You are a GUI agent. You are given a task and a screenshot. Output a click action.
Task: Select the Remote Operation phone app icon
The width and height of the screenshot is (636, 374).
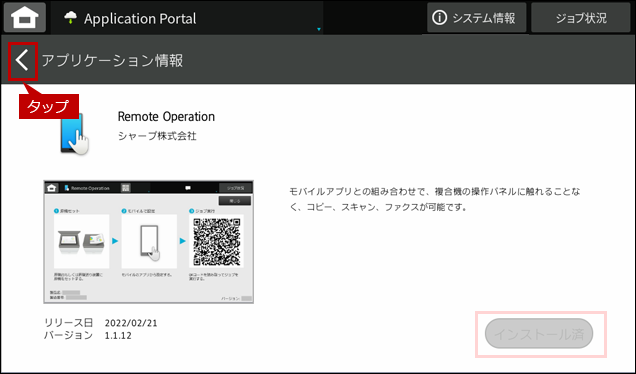74,133
